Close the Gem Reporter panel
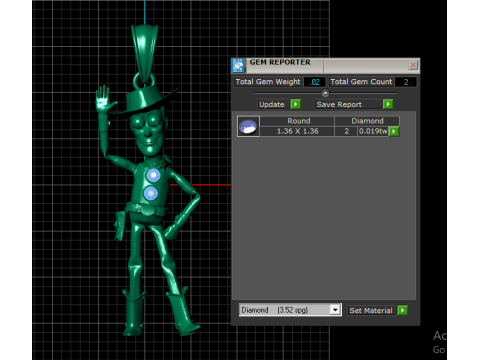This screenshot has width=480, height=360. click(413, 65)
